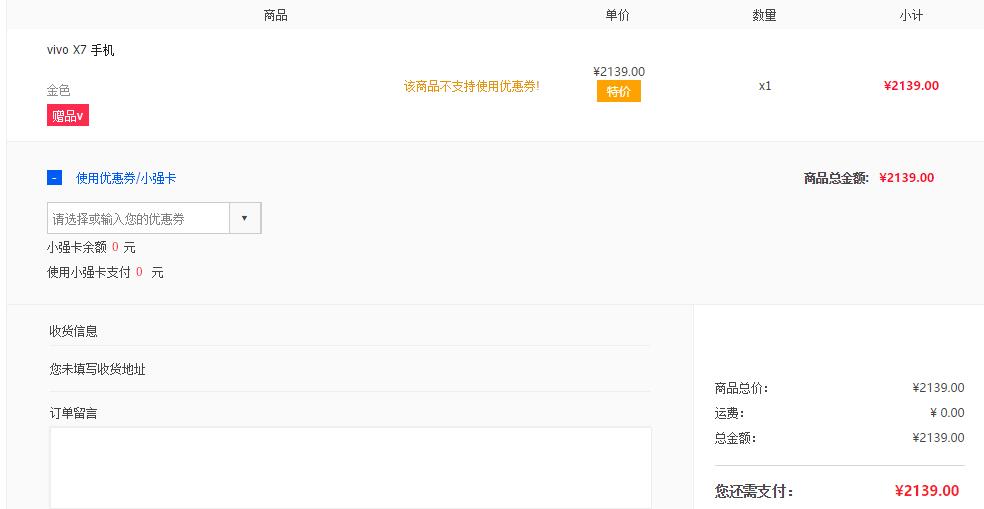Viewport: 984px width, 509px height.
Task: Click the 您未填写收货地址 message
Action: pos(97,370)
